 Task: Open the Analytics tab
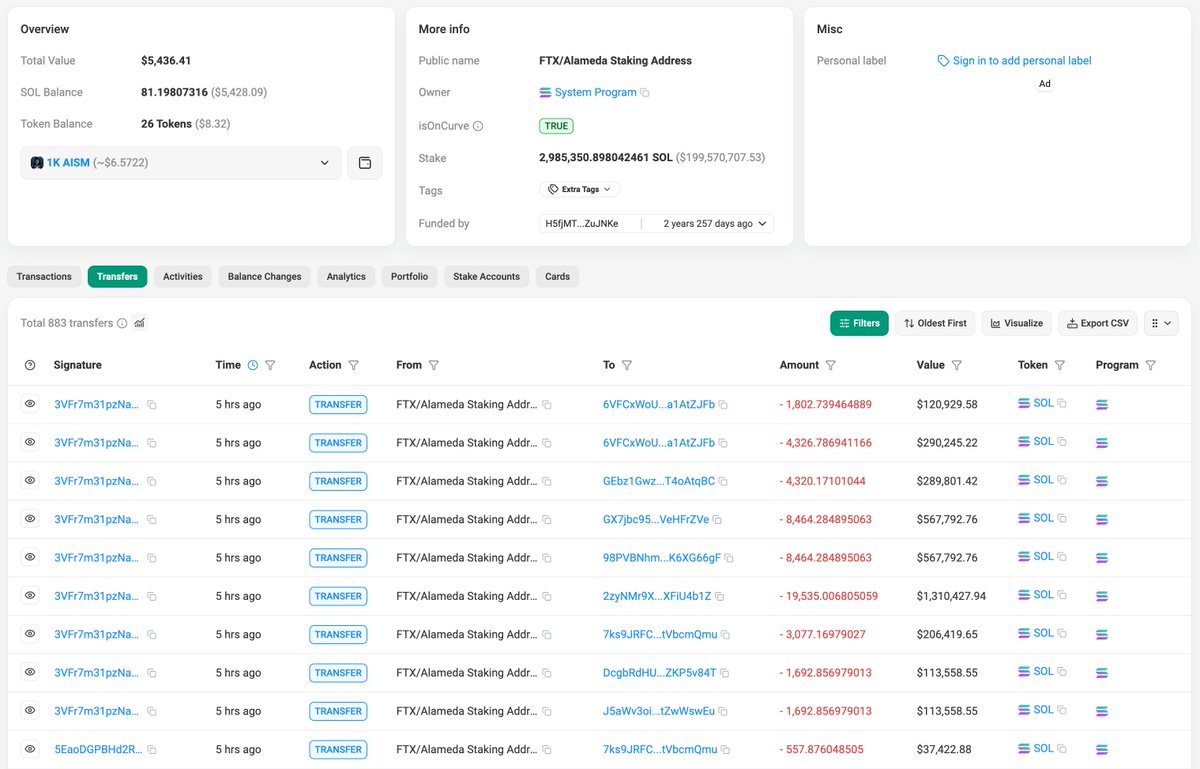pos(346,277)
